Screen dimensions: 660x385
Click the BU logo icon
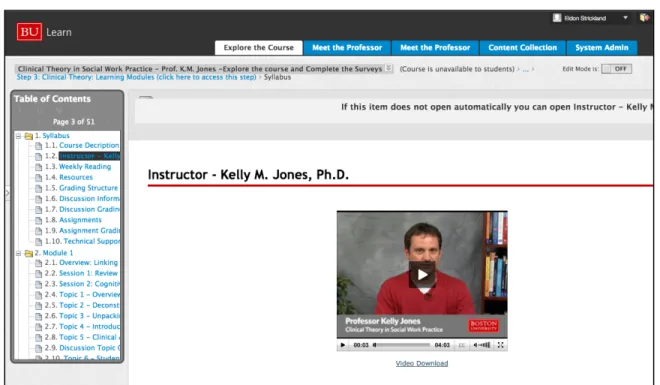tap(29, 32)
